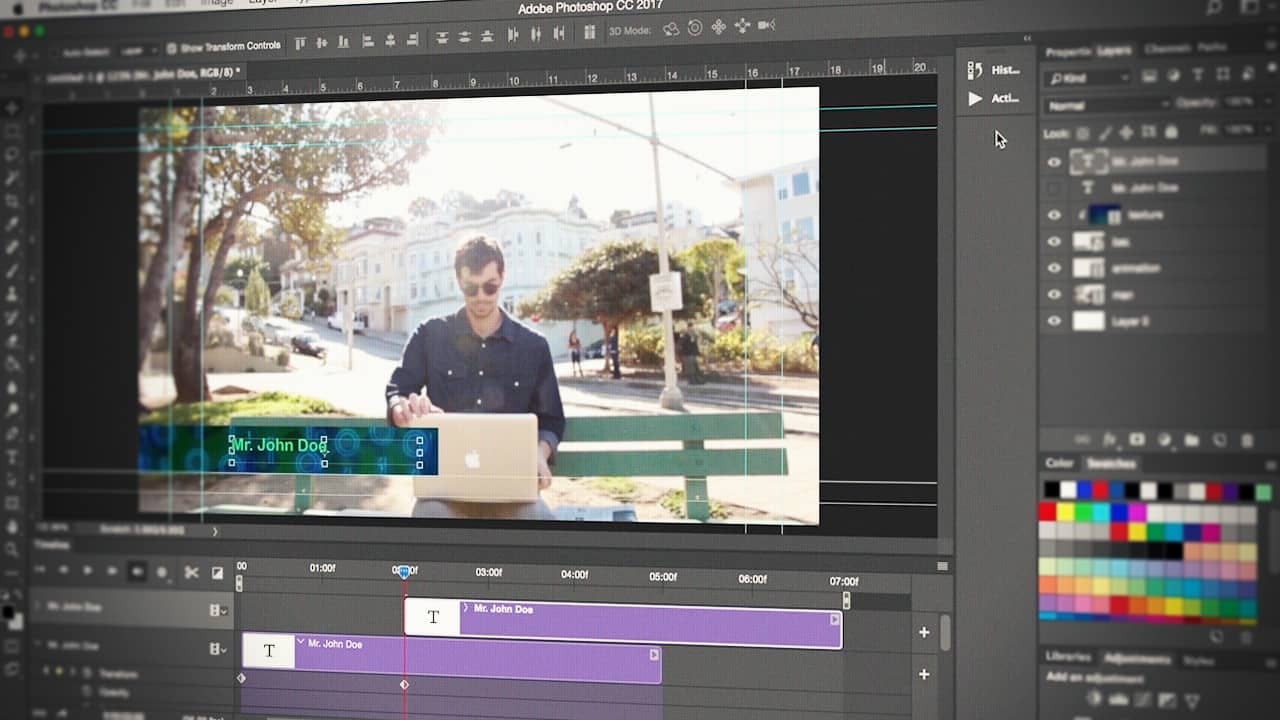Open the History panel icon
This screenshot has width=1280, height=720.
977,68
